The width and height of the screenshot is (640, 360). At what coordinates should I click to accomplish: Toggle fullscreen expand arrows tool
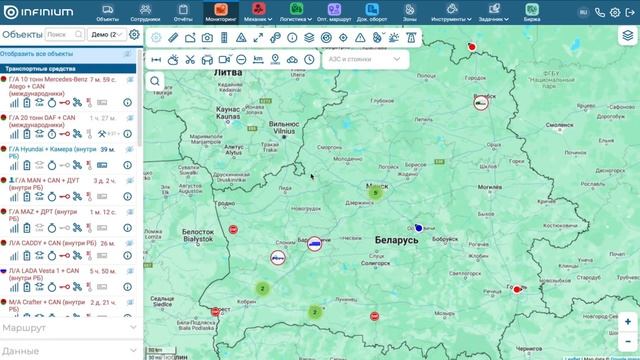click(x=258, y=38)
